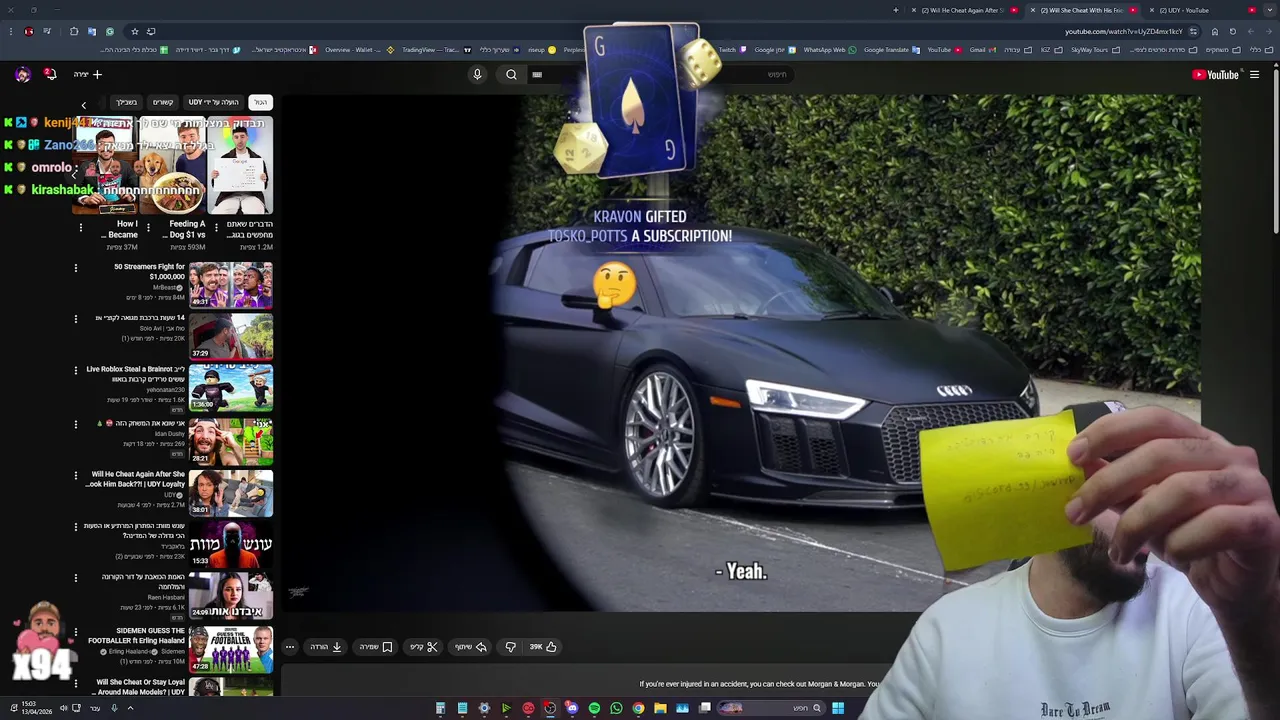The height and width of the screenshot is (720, 1280).
Task: Open Twitch bookmark
Action: [732, 50]
